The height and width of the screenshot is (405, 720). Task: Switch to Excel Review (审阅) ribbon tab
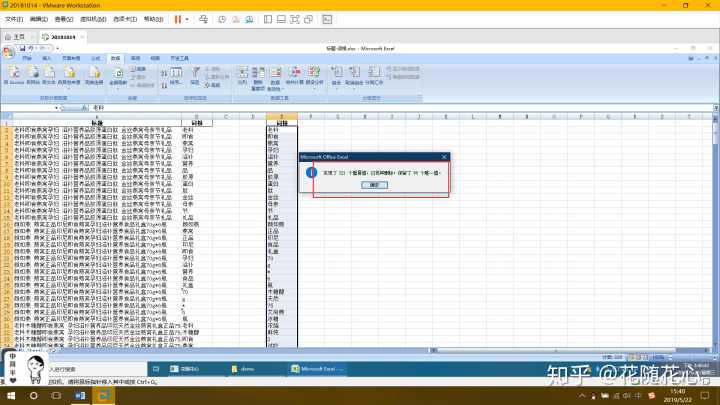135,58
